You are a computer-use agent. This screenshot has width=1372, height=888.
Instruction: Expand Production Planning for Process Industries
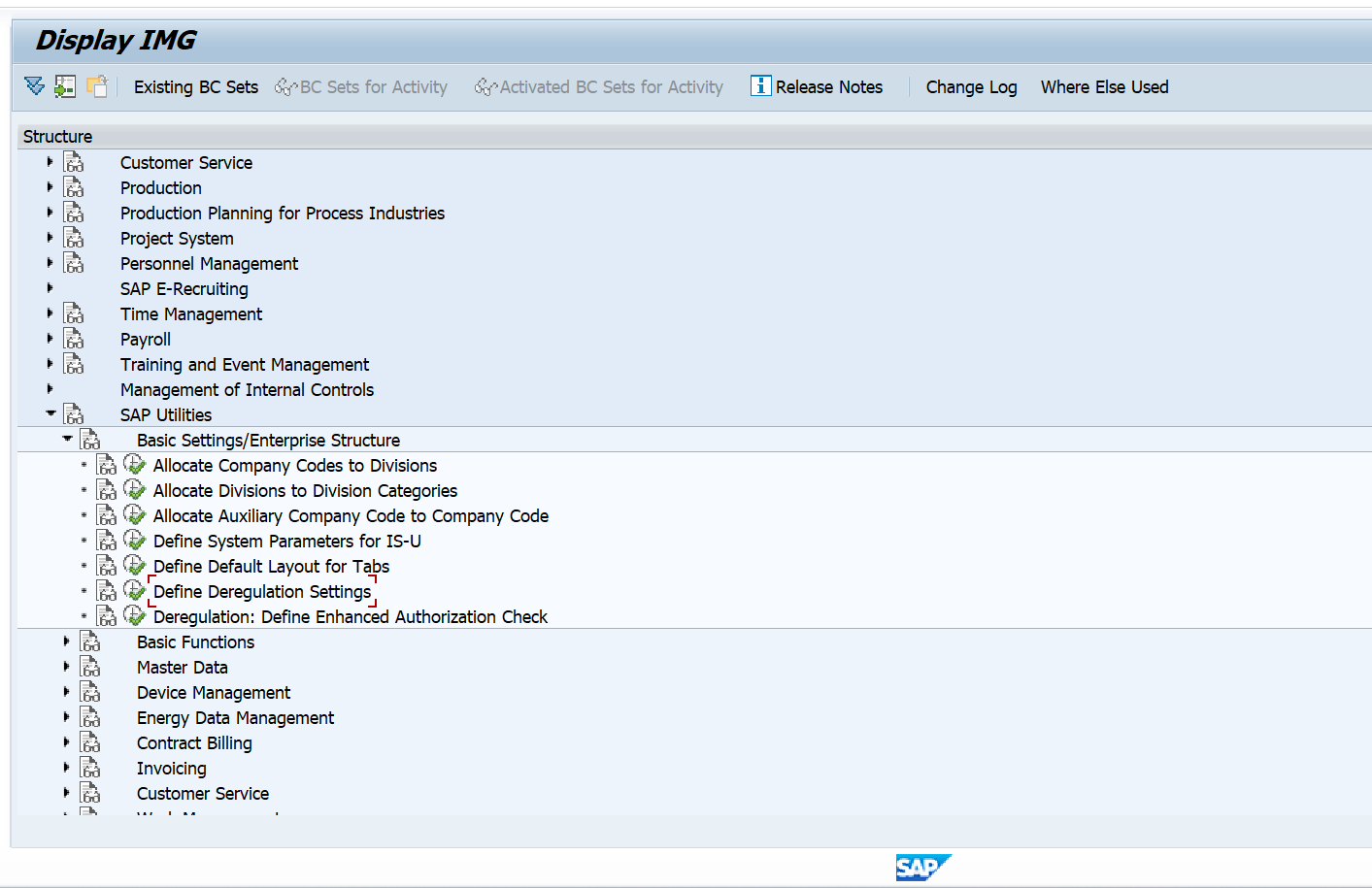tap(50, 213)
